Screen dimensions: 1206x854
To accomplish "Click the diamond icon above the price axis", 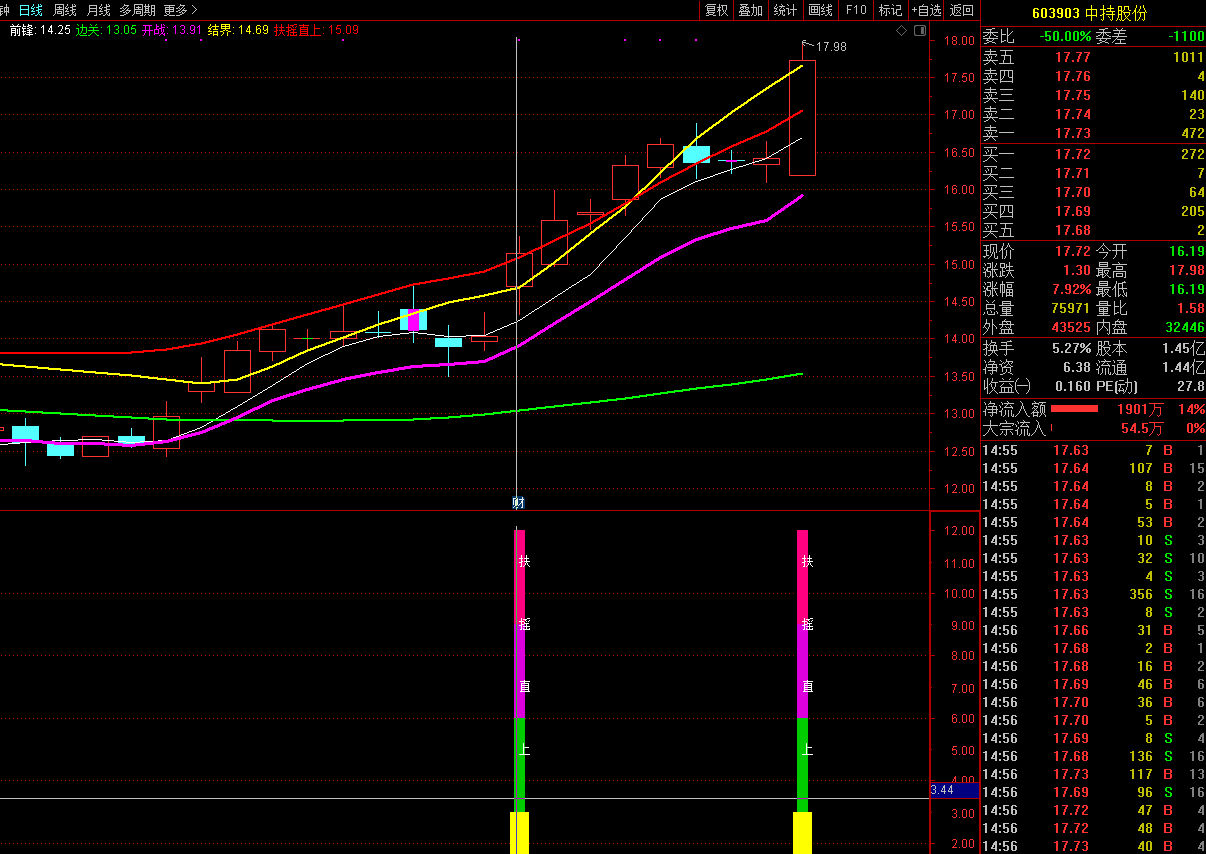I will pos(901,31).
